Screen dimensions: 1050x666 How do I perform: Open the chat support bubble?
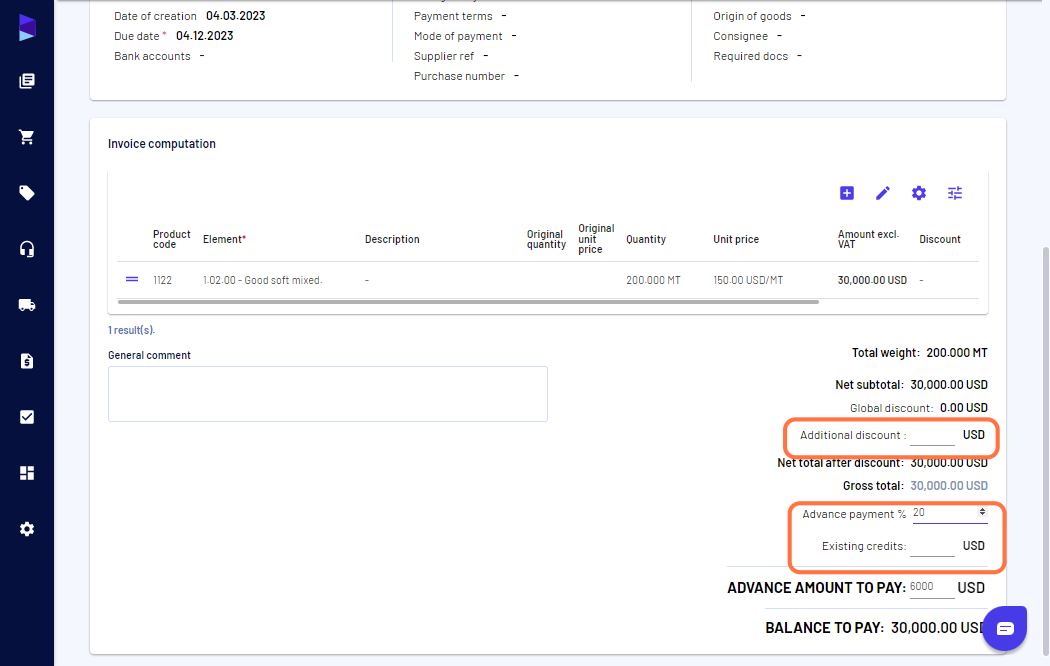click(x=1004, y=628)
